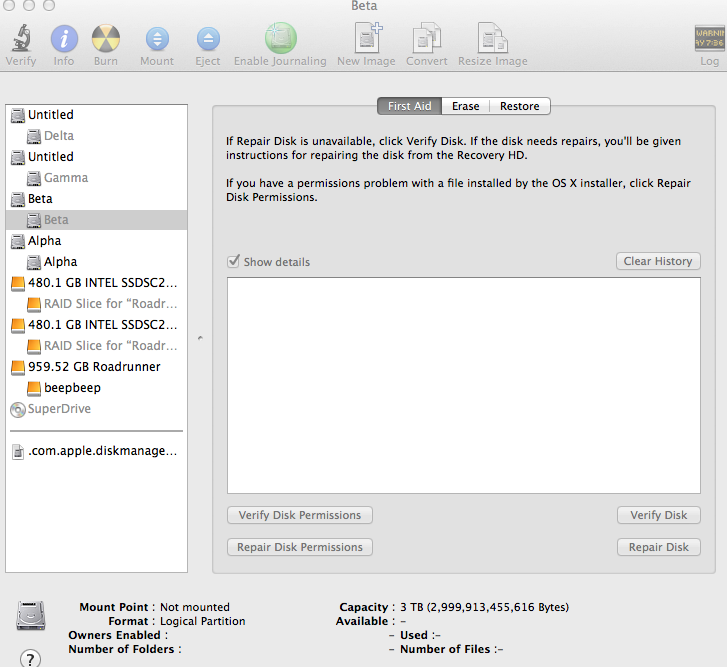This screenshot has height=667, width=727.
Task: Switch to the Restore tab
Action: point(520,106)
